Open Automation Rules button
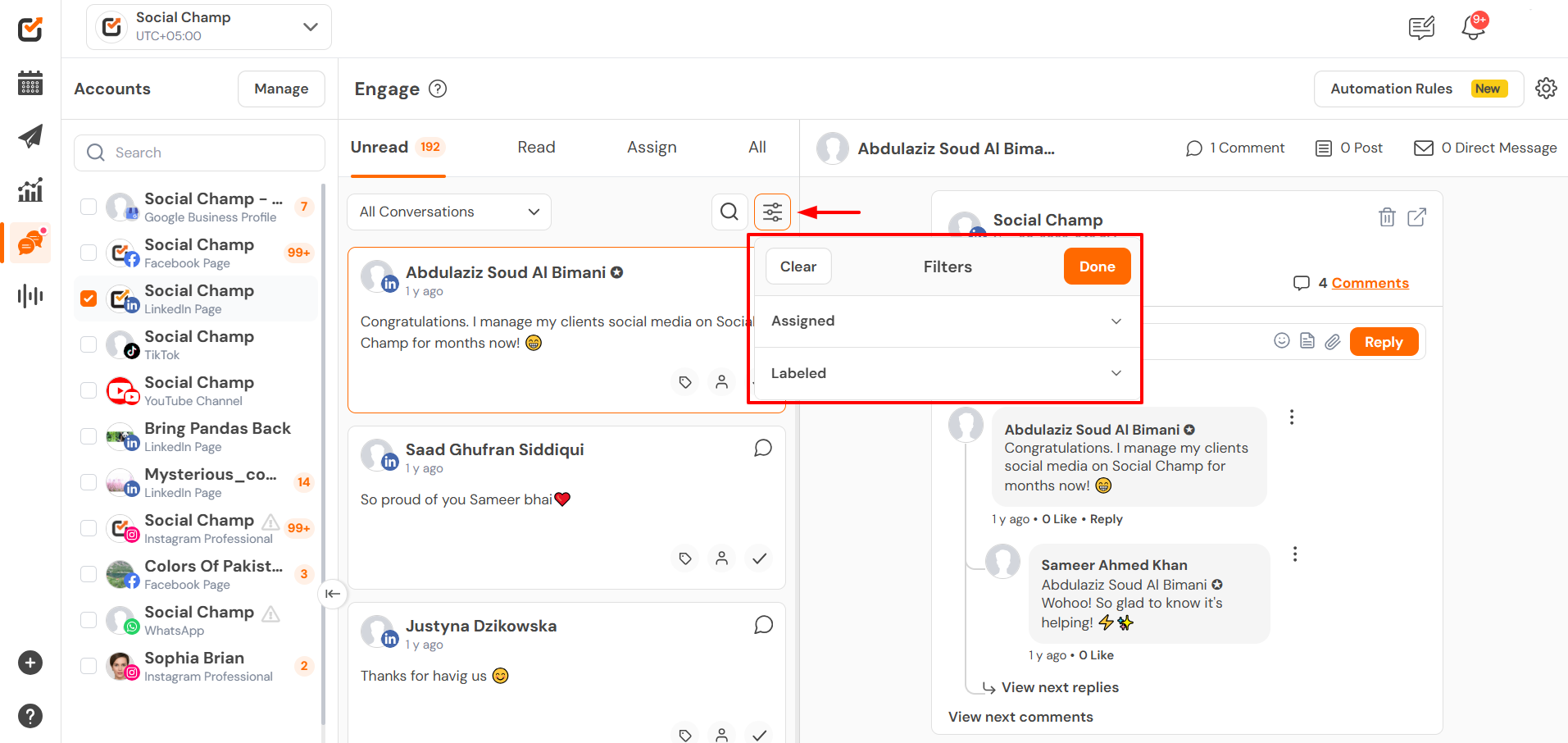 pos(1419,89)
